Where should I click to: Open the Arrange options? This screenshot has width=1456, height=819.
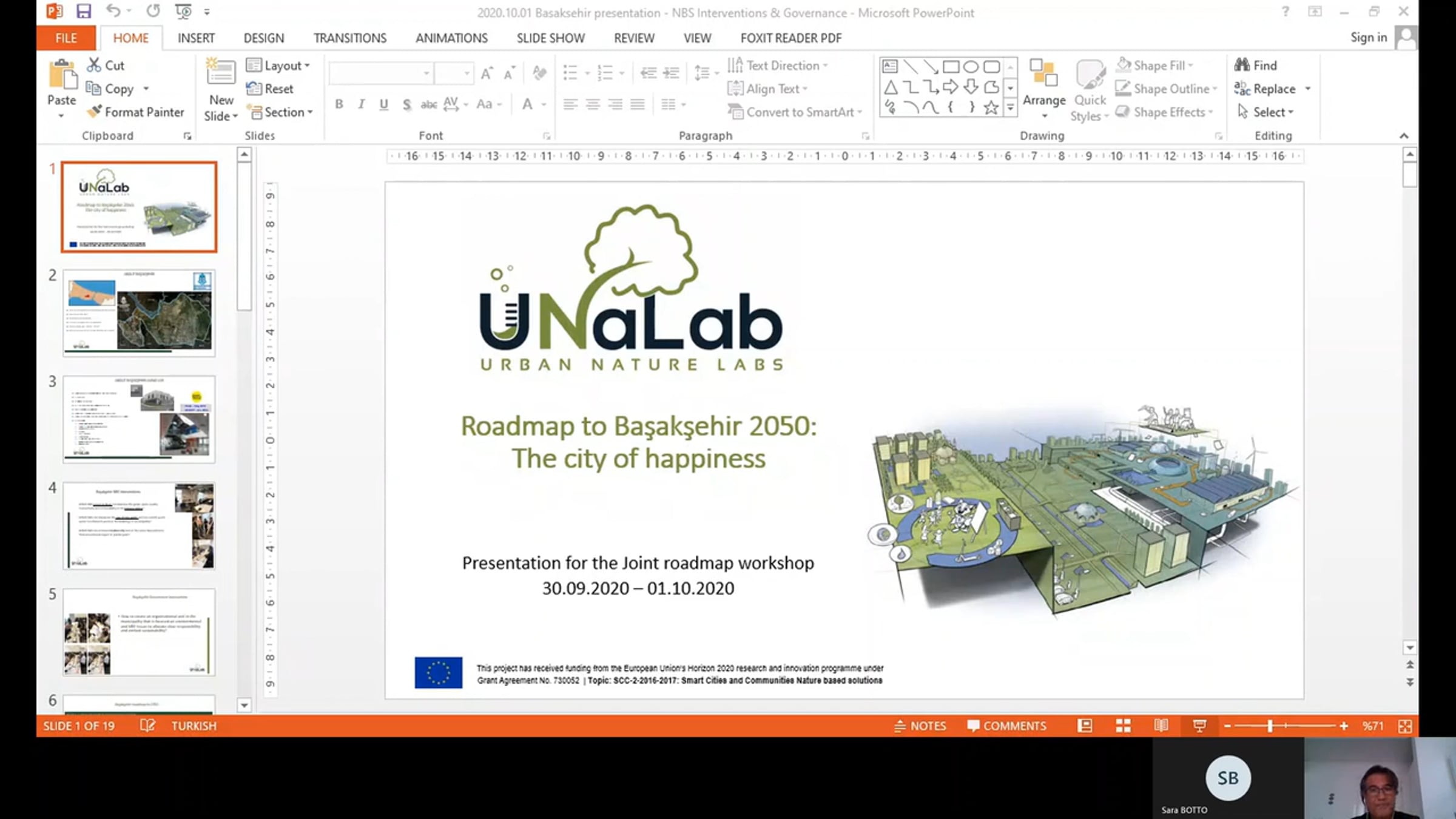[x=1044, y=90]
